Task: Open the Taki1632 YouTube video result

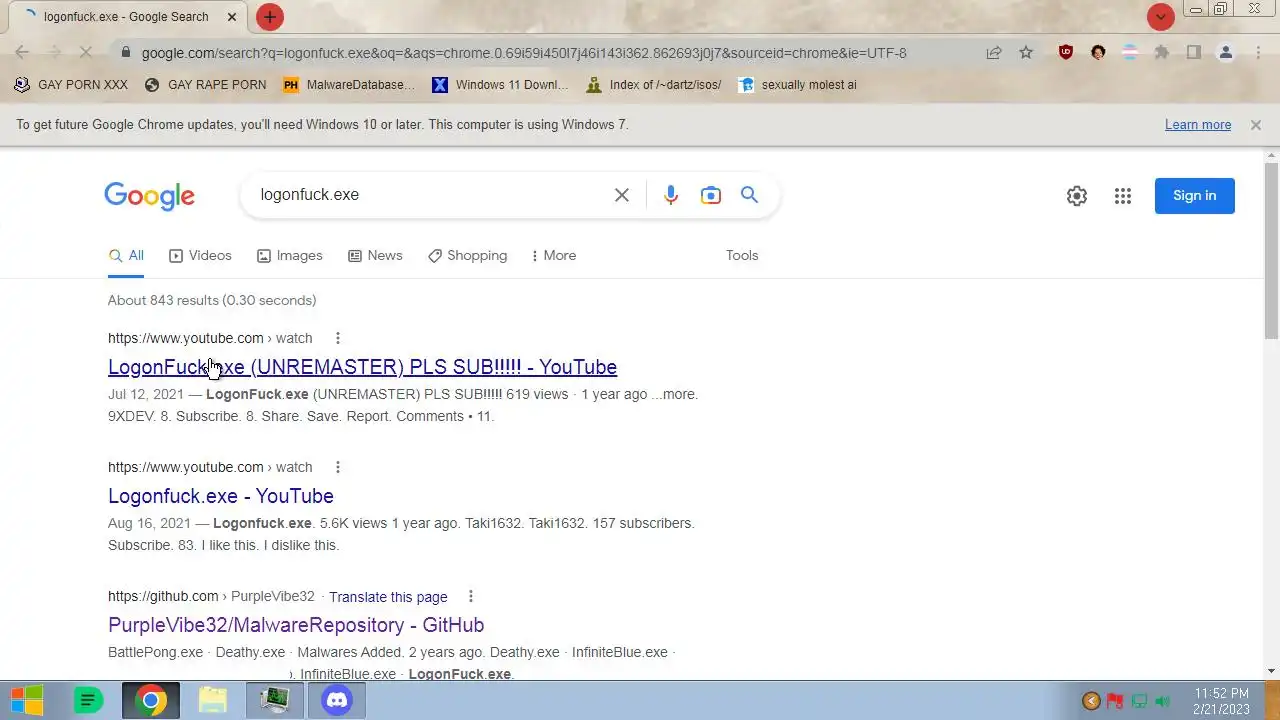Action: [x=221, y=496]
